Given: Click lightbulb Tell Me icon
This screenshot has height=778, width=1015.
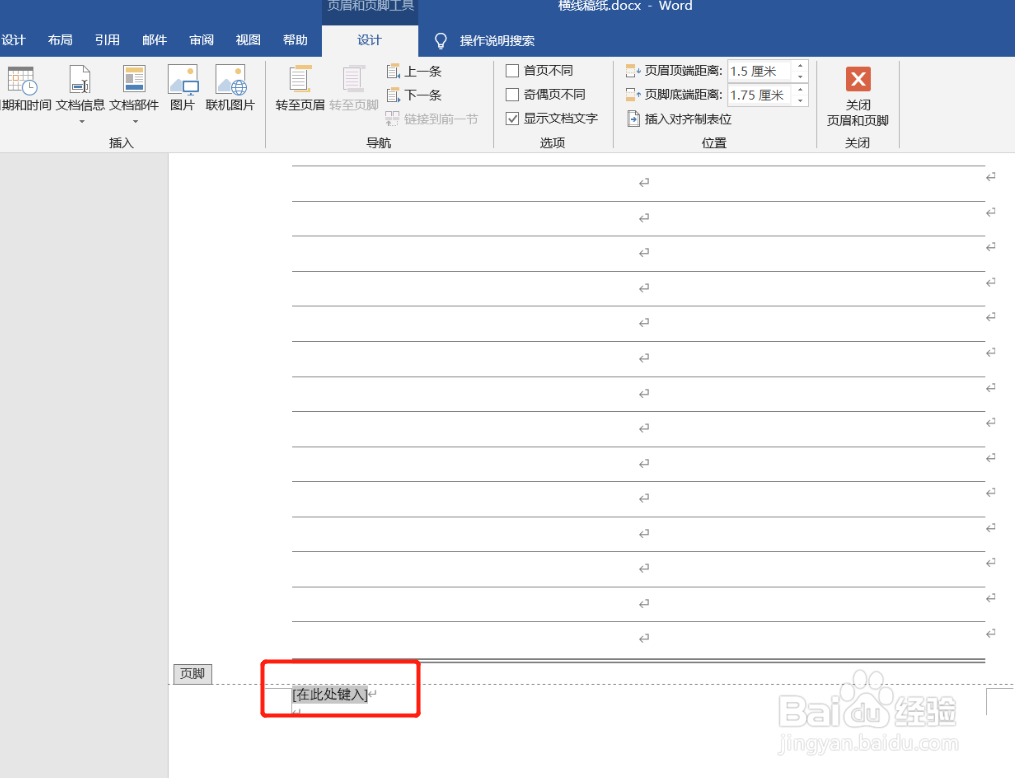Looking at the screenshot, I should 441,41.
